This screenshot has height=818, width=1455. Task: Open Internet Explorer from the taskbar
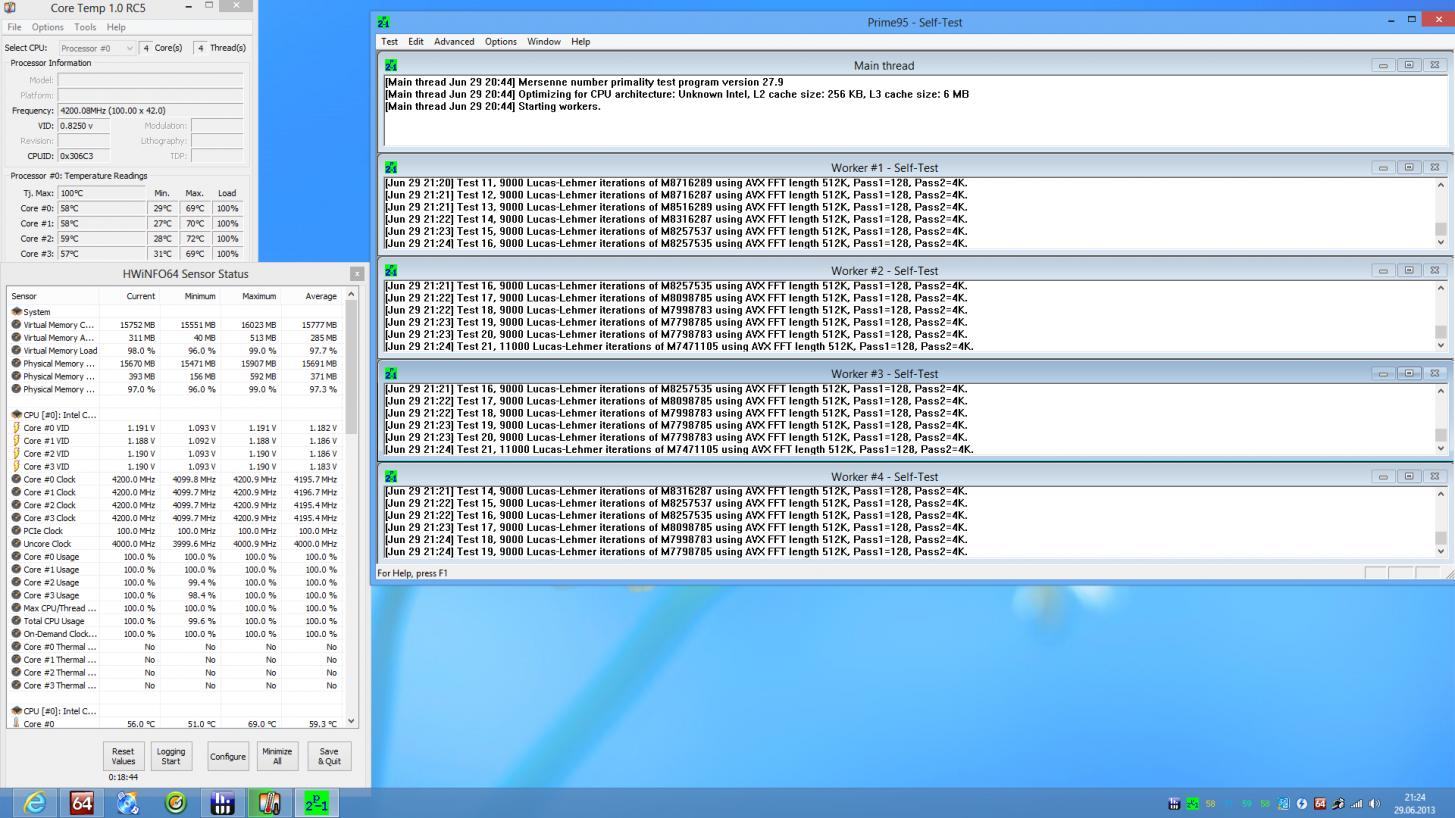(34, 803)
